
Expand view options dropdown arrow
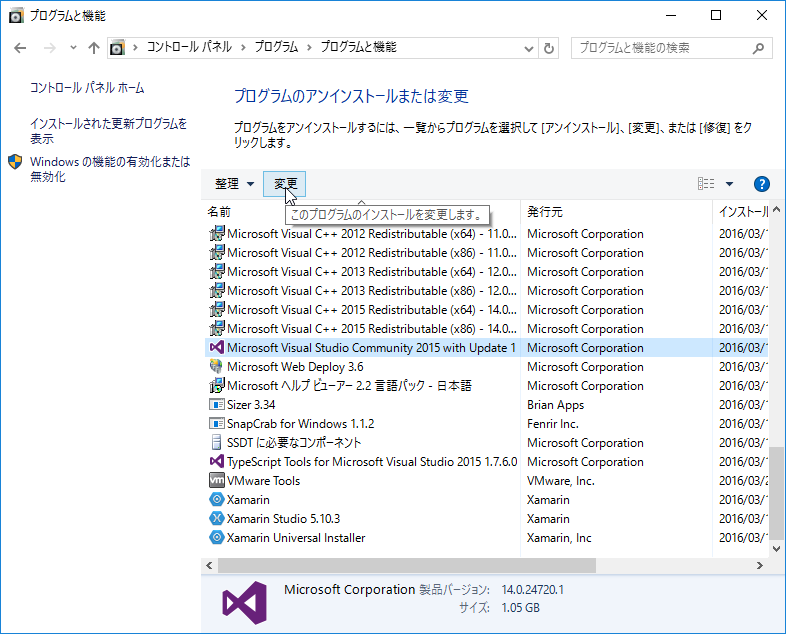tap(729, 184)
